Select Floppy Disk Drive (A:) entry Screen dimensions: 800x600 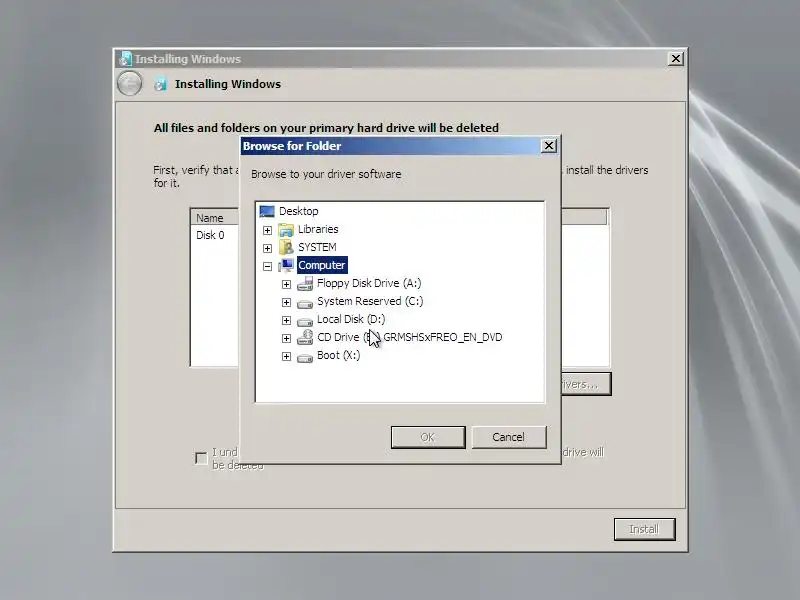pos(369,283)
